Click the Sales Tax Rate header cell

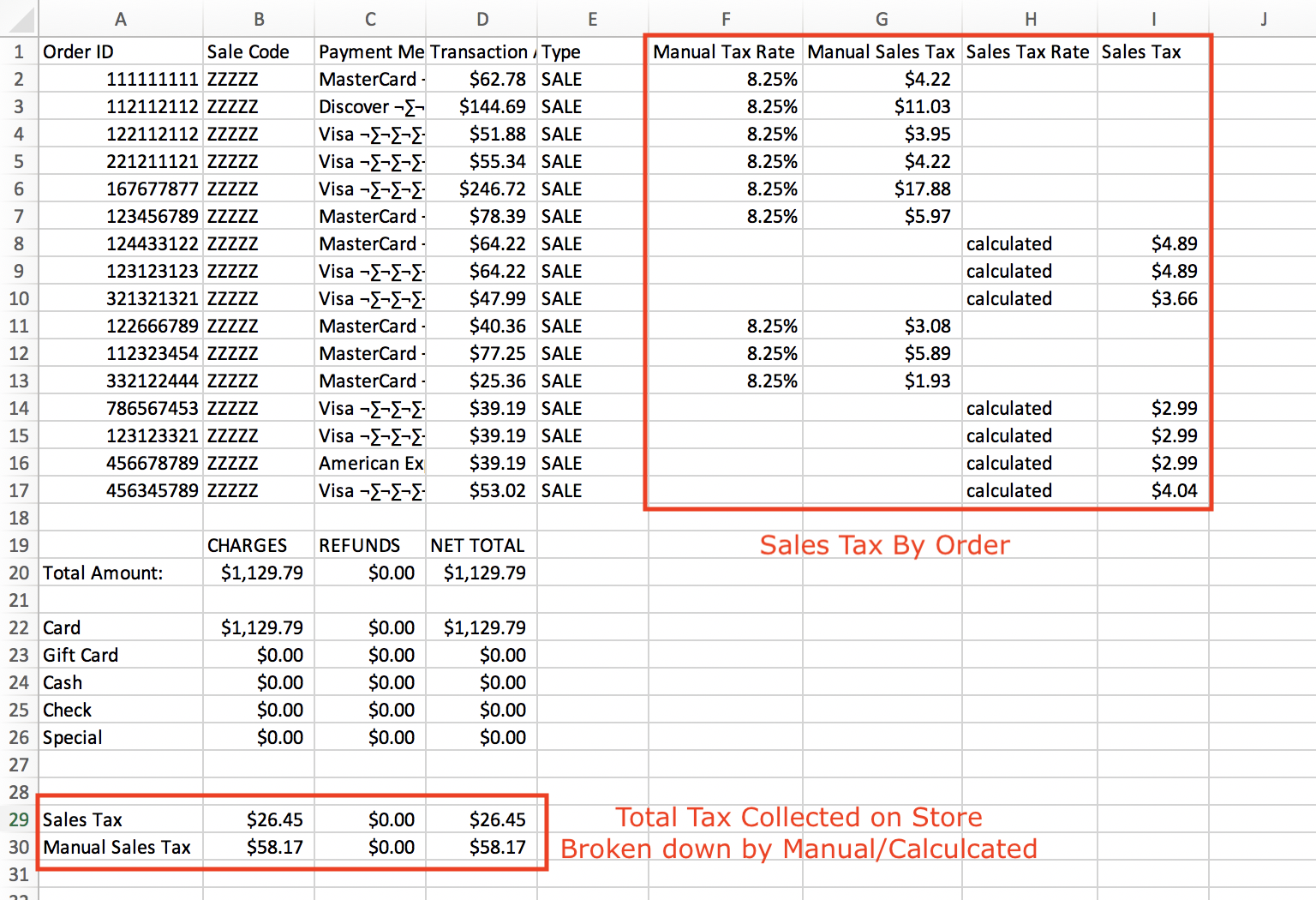[1030, 51]
